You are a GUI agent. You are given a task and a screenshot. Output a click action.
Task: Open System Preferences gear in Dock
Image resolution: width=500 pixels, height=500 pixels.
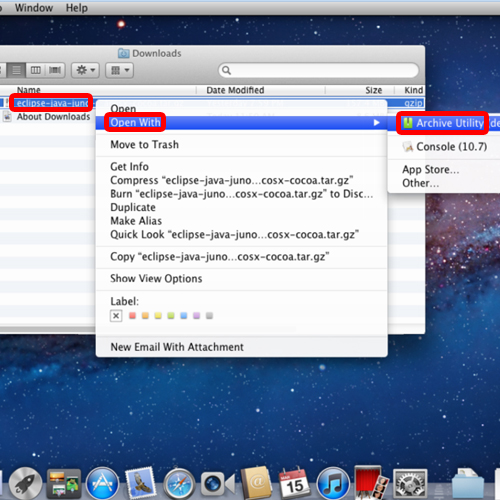tap(410, 484)
